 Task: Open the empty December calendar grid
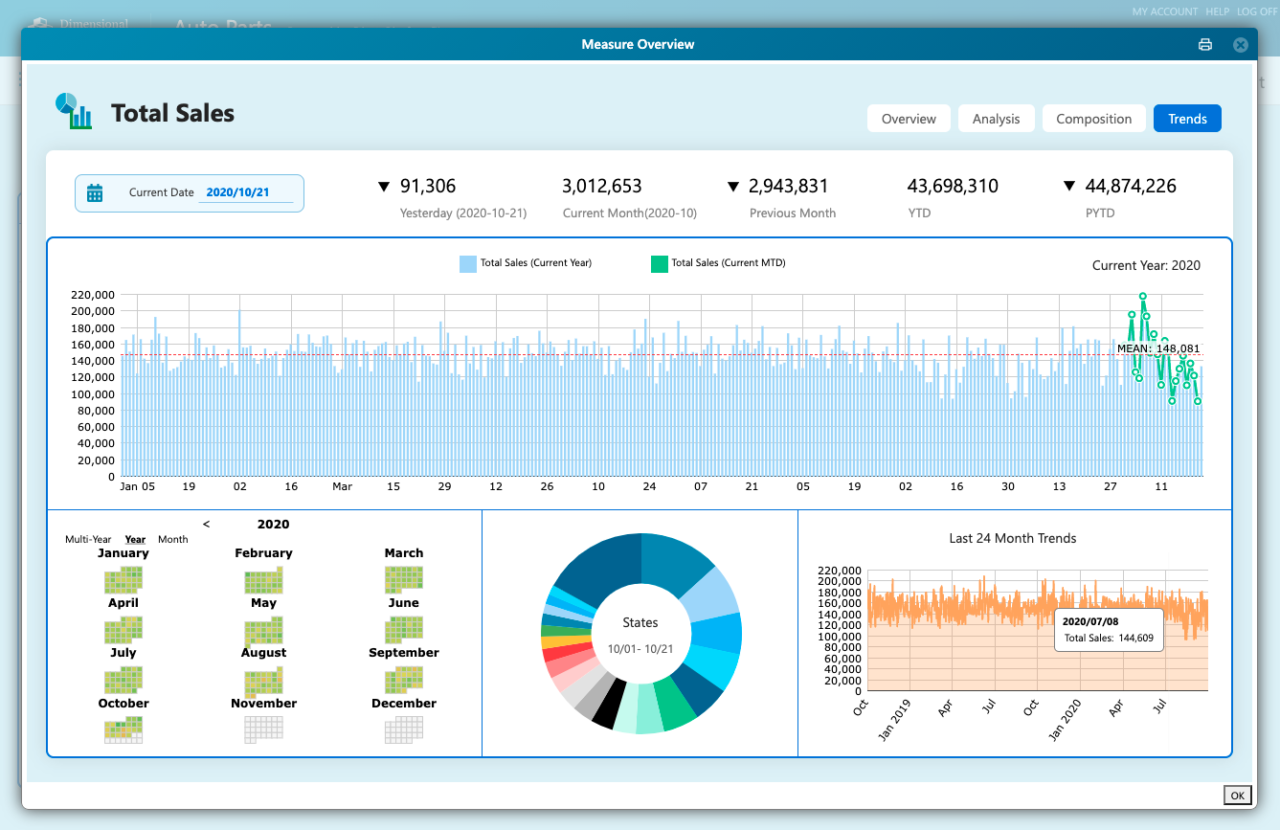pyautogui.click(x=403, y=729)
